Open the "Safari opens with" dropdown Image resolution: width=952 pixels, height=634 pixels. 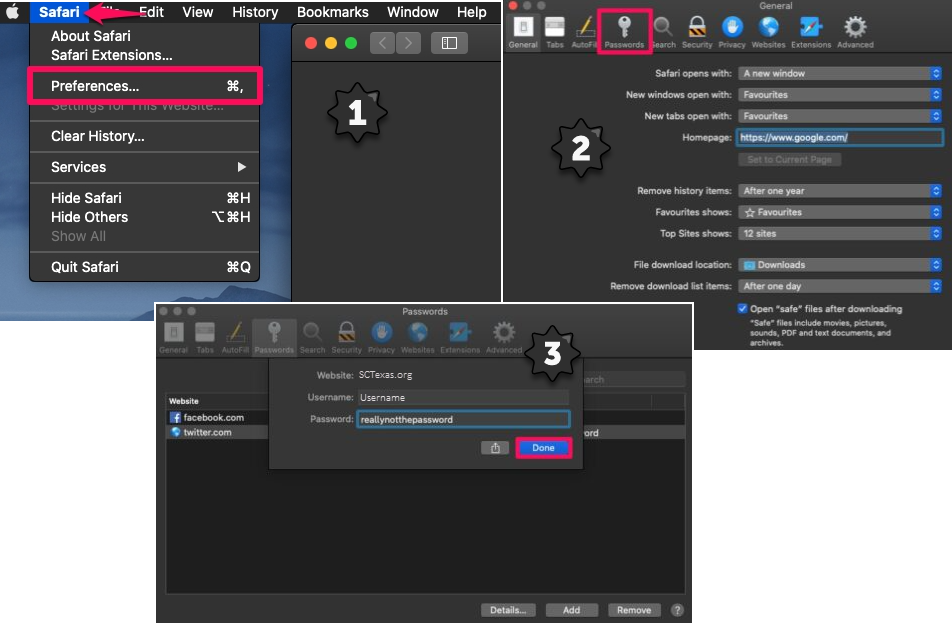(840, 73)
